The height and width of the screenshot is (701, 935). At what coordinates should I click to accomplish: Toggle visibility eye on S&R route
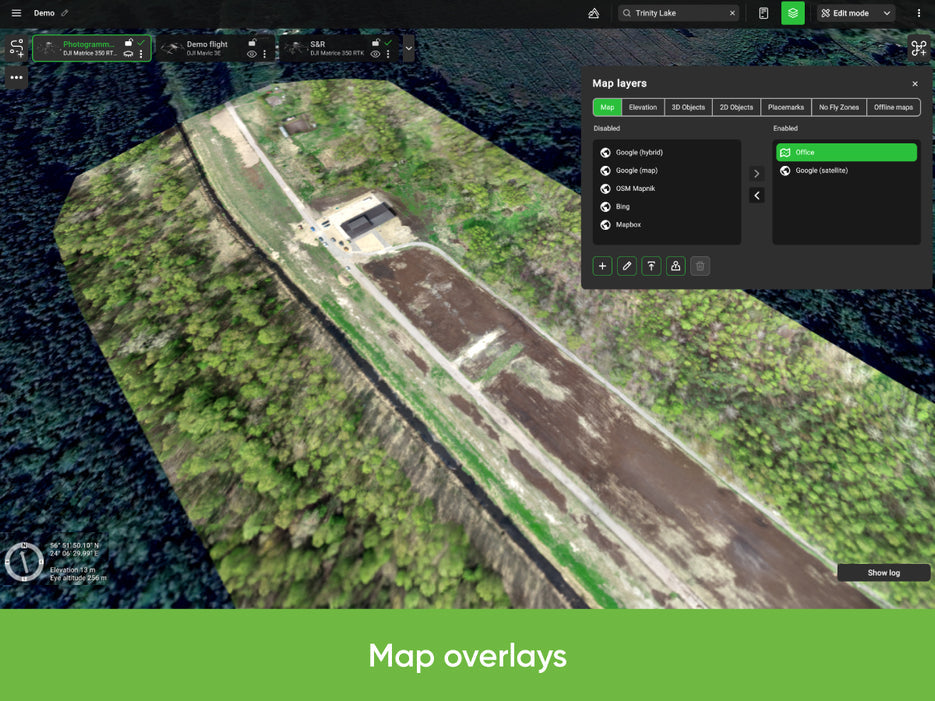click(375, 54)
